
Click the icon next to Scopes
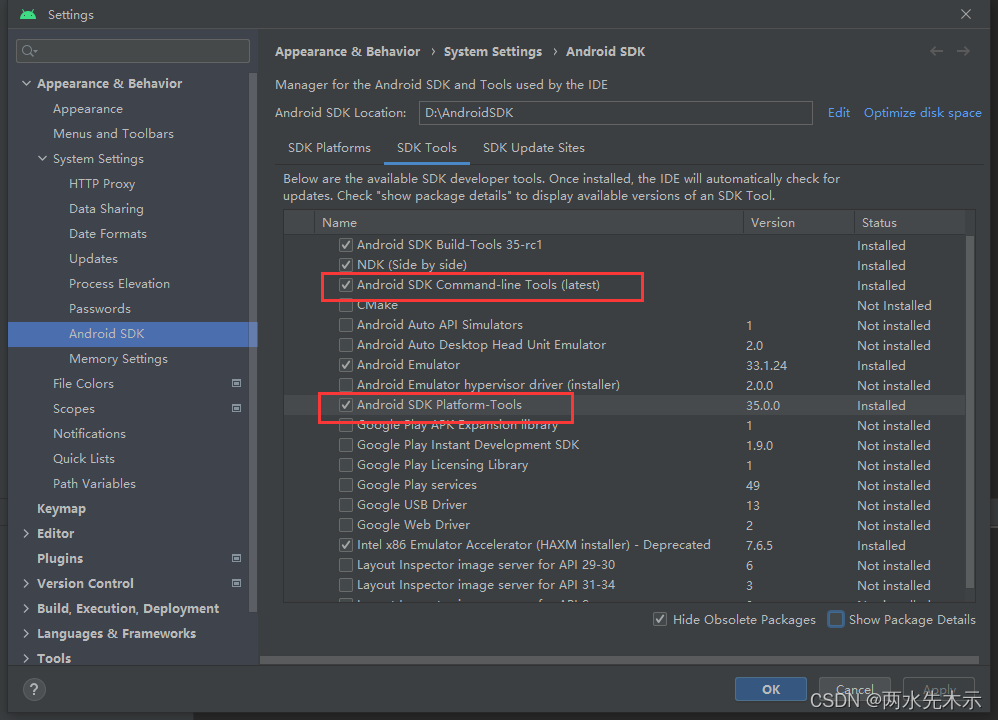[x=236, y=408]
